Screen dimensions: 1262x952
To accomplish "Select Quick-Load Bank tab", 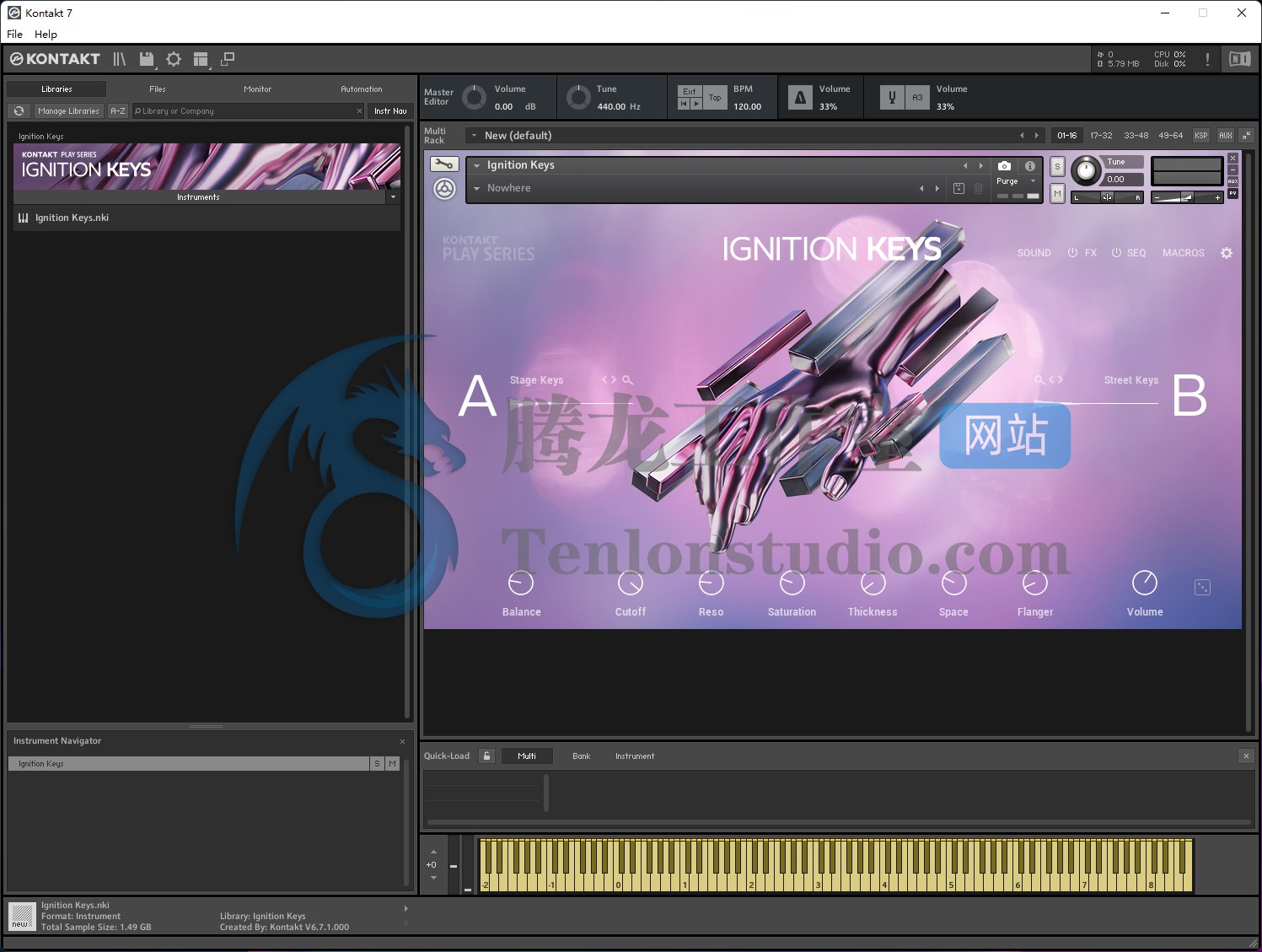I will coord(582,756).
